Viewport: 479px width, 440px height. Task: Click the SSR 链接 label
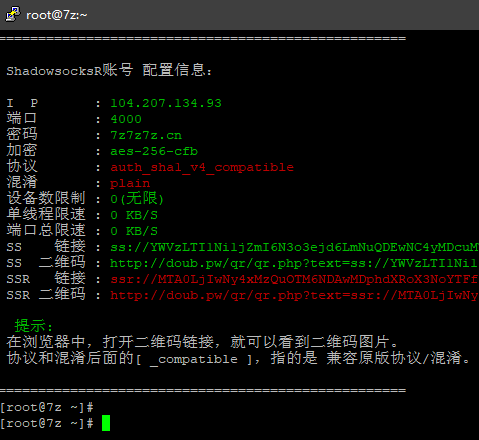(x=46, y=278)
